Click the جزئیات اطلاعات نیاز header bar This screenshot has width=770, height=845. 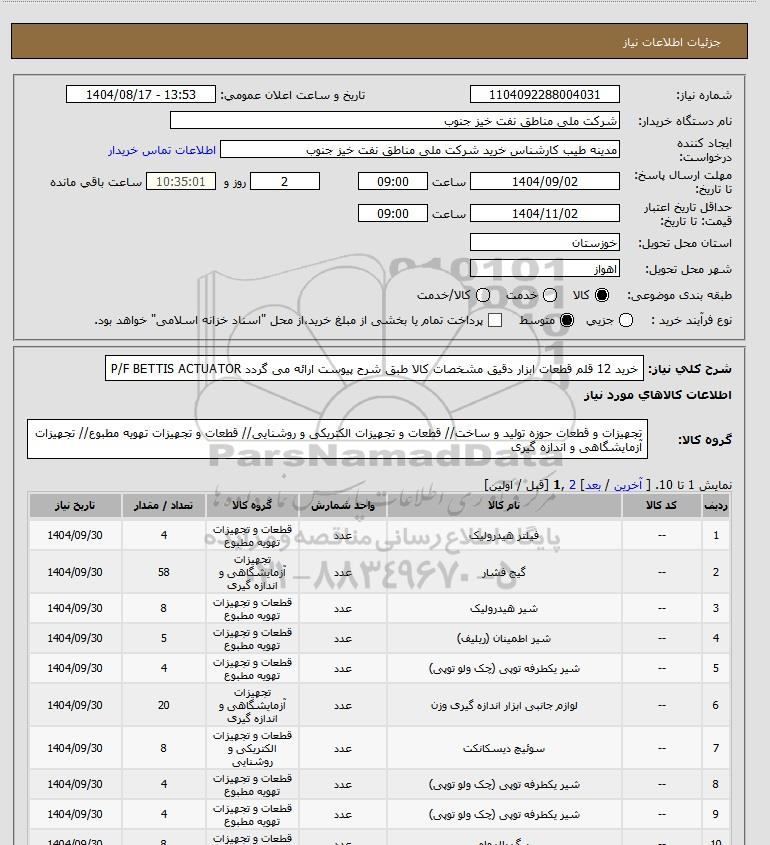379,41
